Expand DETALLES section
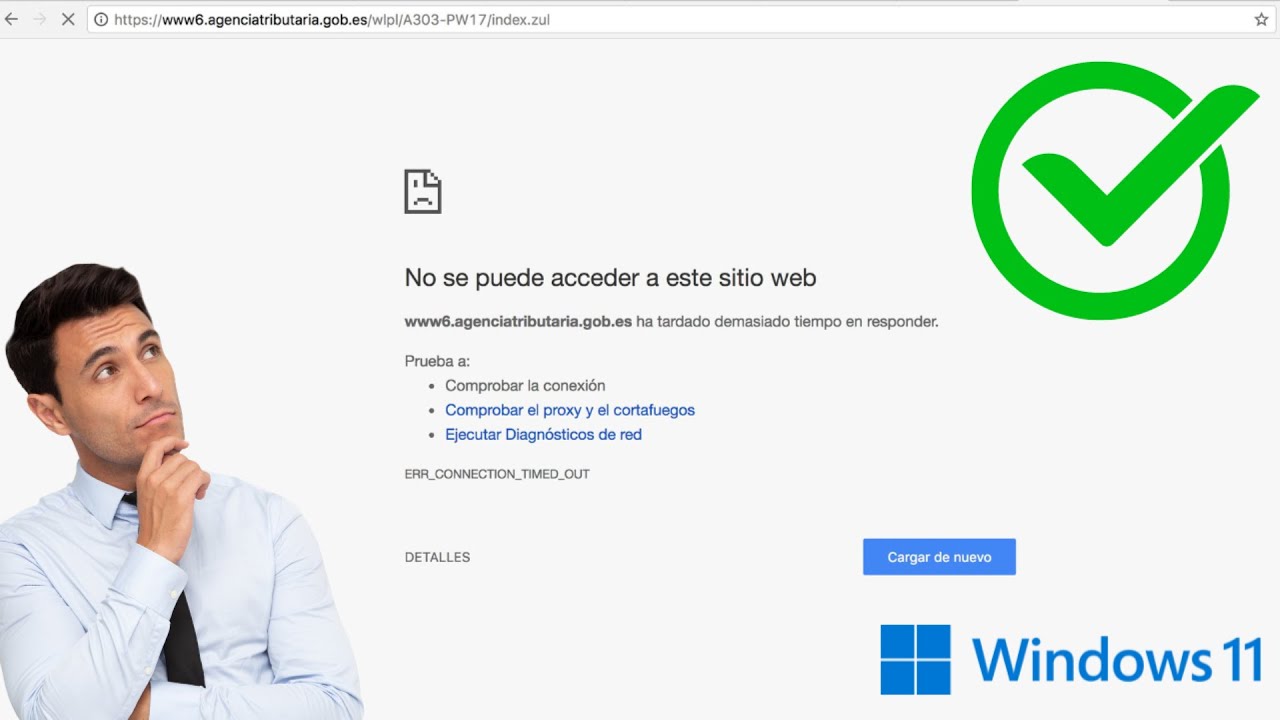The width and height of the screenshot is (1280, 720). (x=437, y=557)
